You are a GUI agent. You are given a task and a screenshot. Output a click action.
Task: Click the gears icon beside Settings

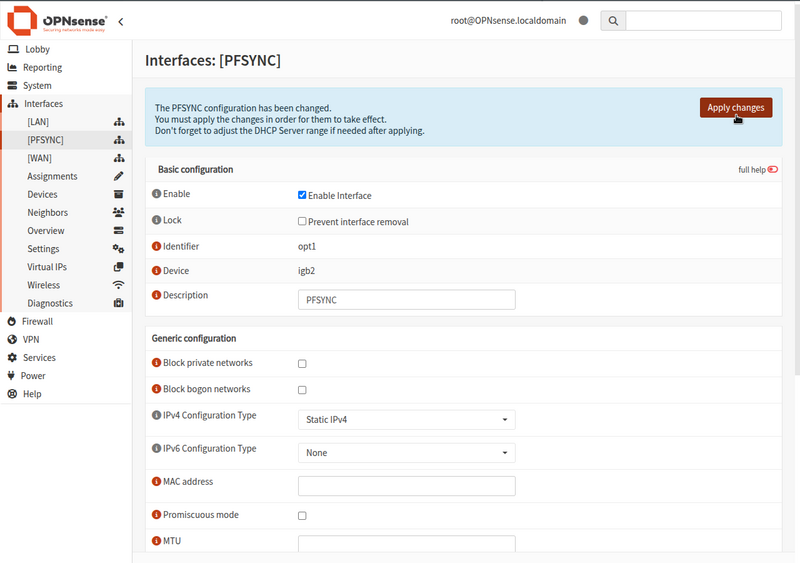tap(118, 249)
